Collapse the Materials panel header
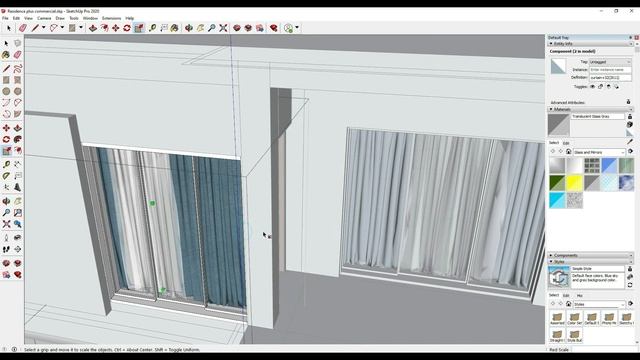Screen dimensions: 640x360 coord(590,109)
